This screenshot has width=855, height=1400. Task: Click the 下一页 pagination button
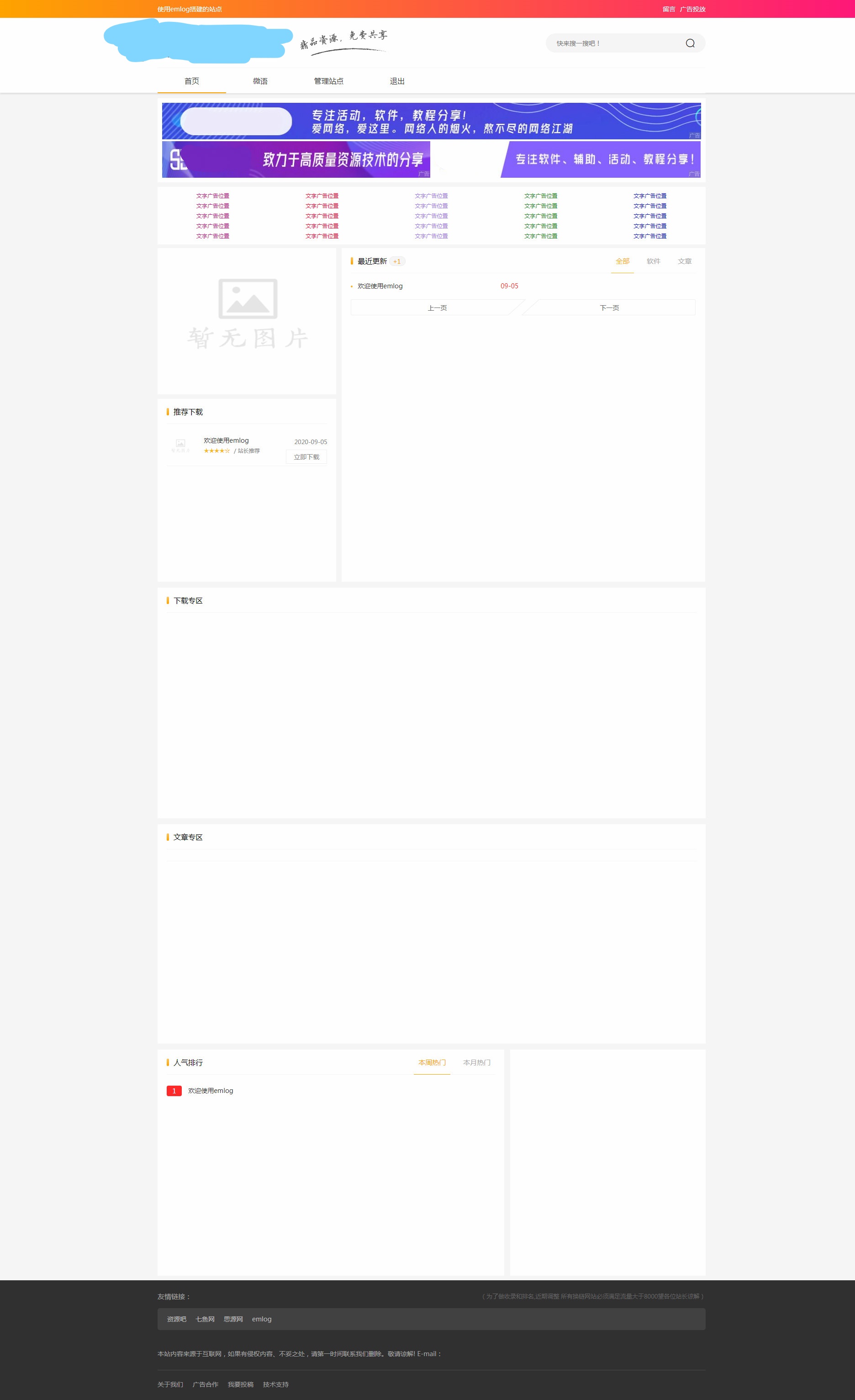coord(609,308)
